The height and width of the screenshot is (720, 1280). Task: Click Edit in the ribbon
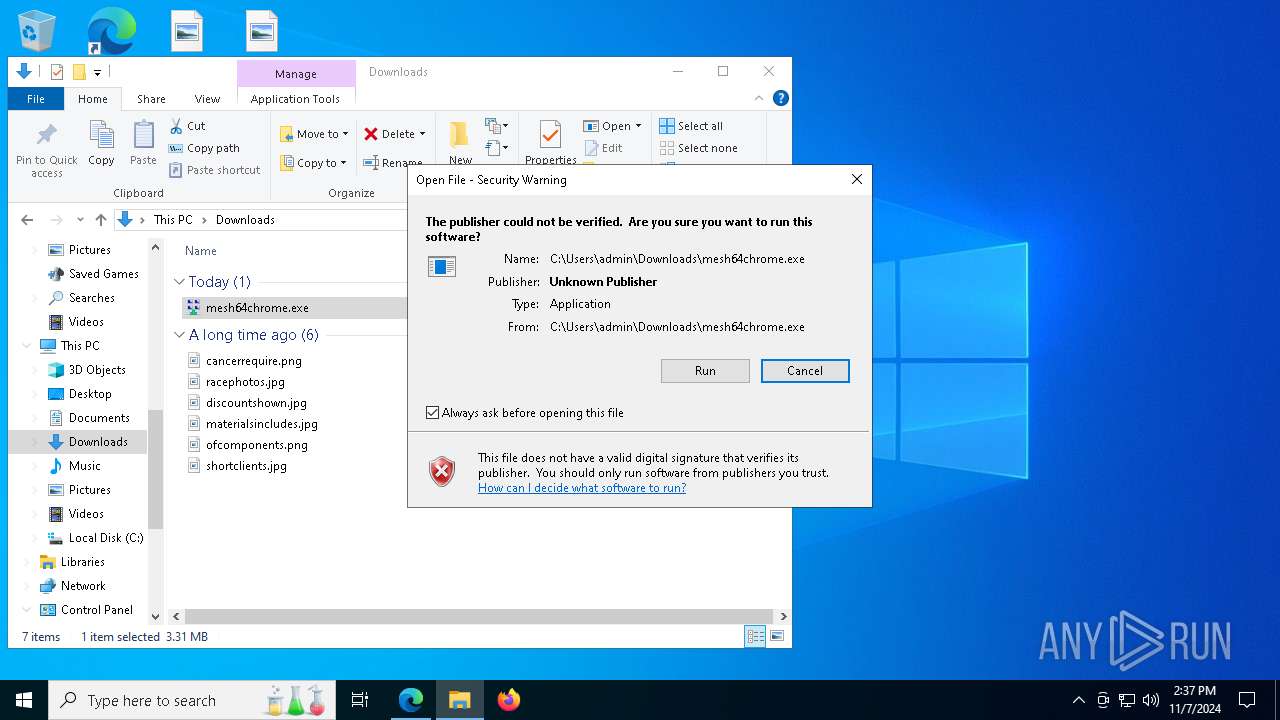pyautogui.click(x=603, y=148)
